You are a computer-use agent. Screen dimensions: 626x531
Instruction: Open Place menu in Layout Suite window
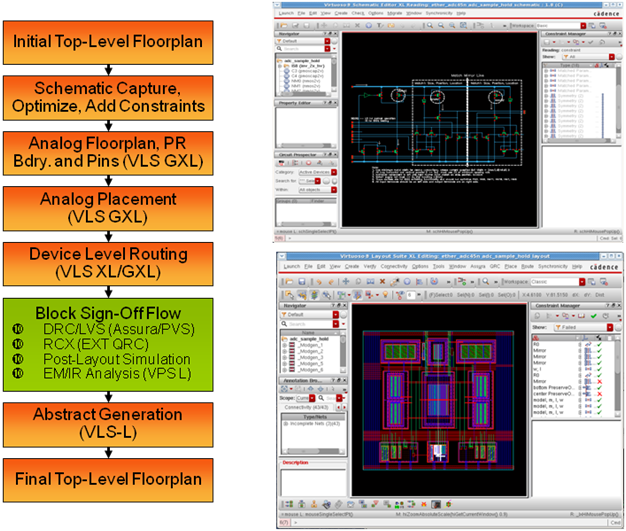click(511, 266)
